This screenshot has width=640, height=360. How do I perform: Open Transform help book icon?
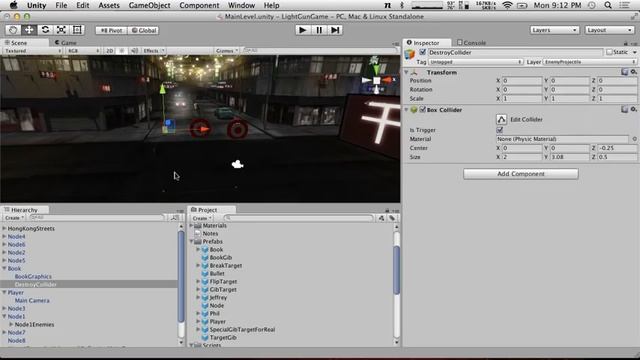click(x=624, y=72)
